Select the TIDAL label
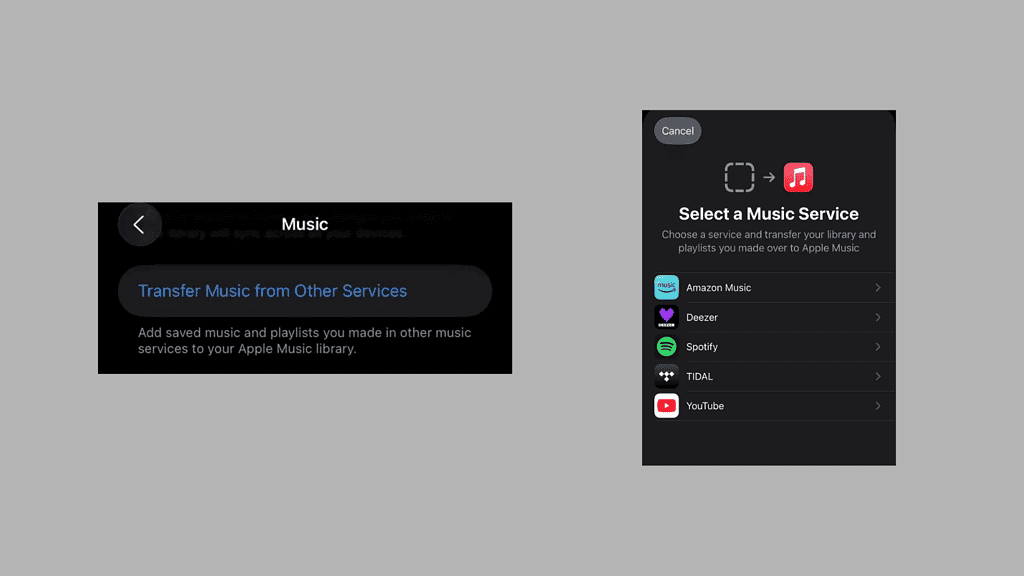 (699, 376)
